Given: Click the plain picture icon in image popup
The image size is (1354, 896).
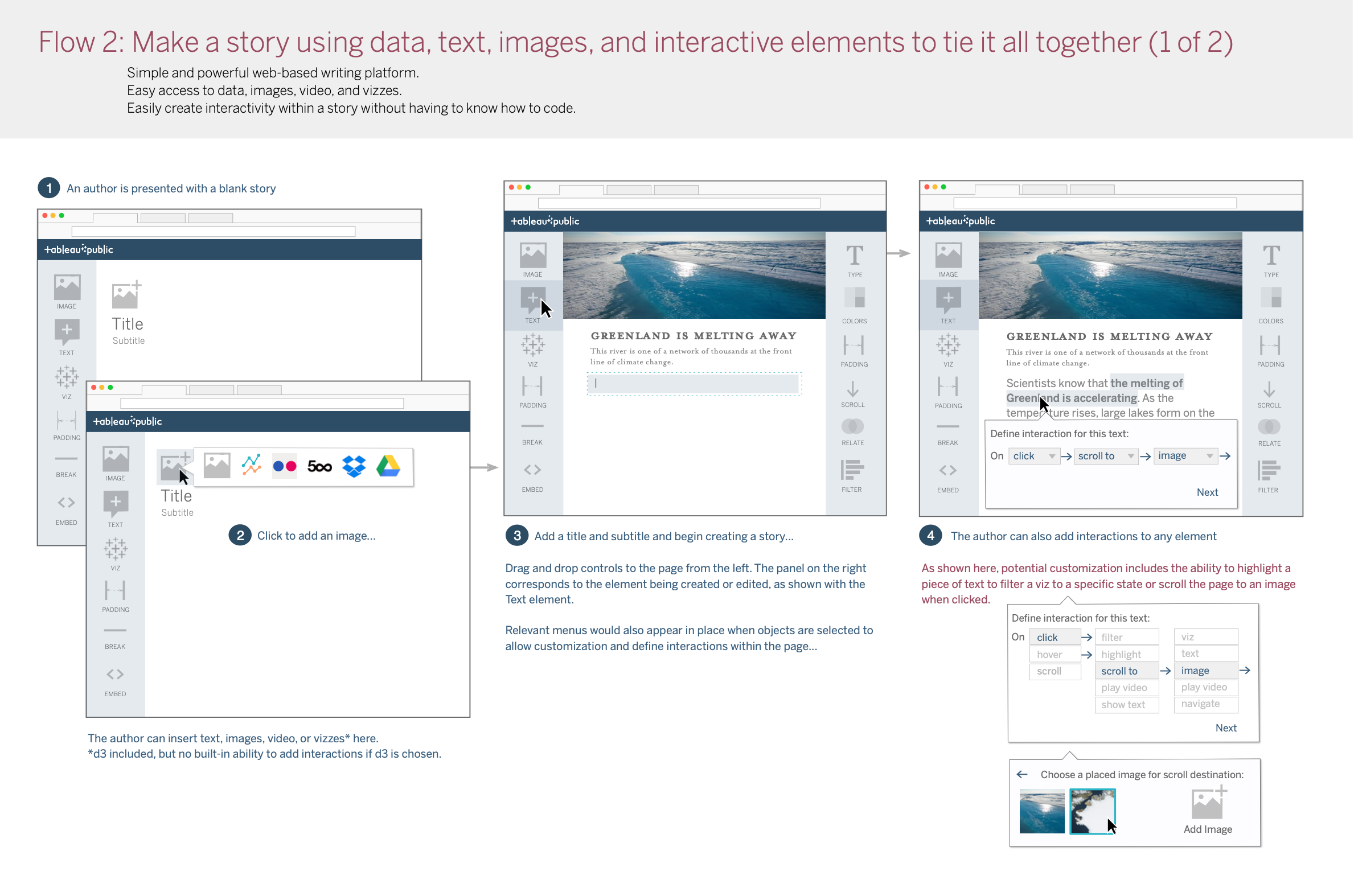Looking at the screenshot, I should [x=217, y=466].
